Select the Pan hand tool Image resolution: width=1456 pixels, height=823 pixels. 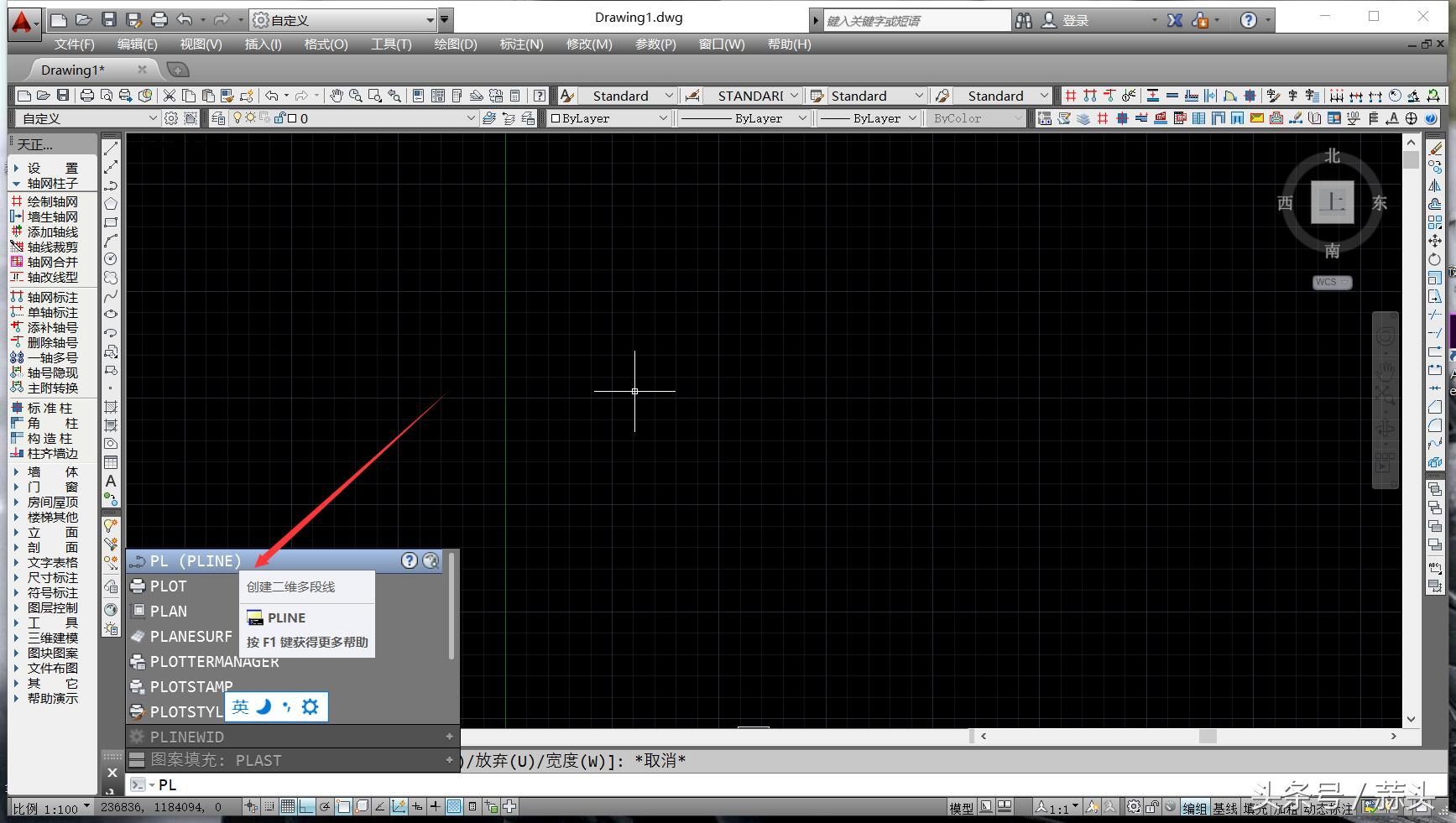click(337, 96)
